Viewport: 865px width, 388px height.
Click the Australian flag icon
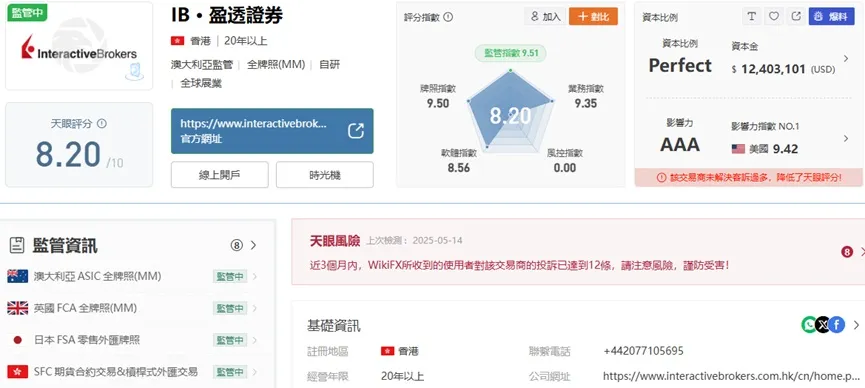pyautogui.click(x=18, y=276)
